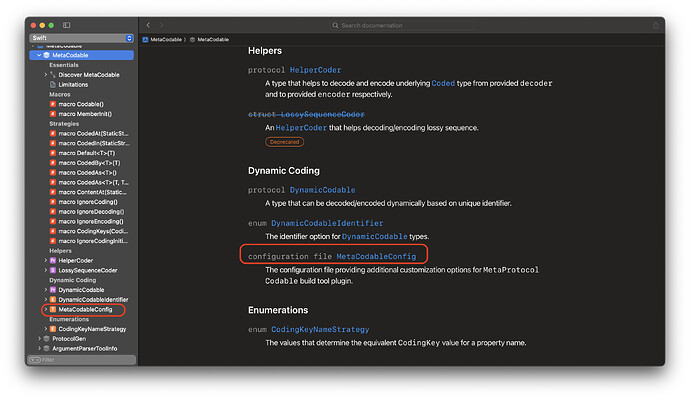Expand Discover MetaCodable item

pos(46,75)
